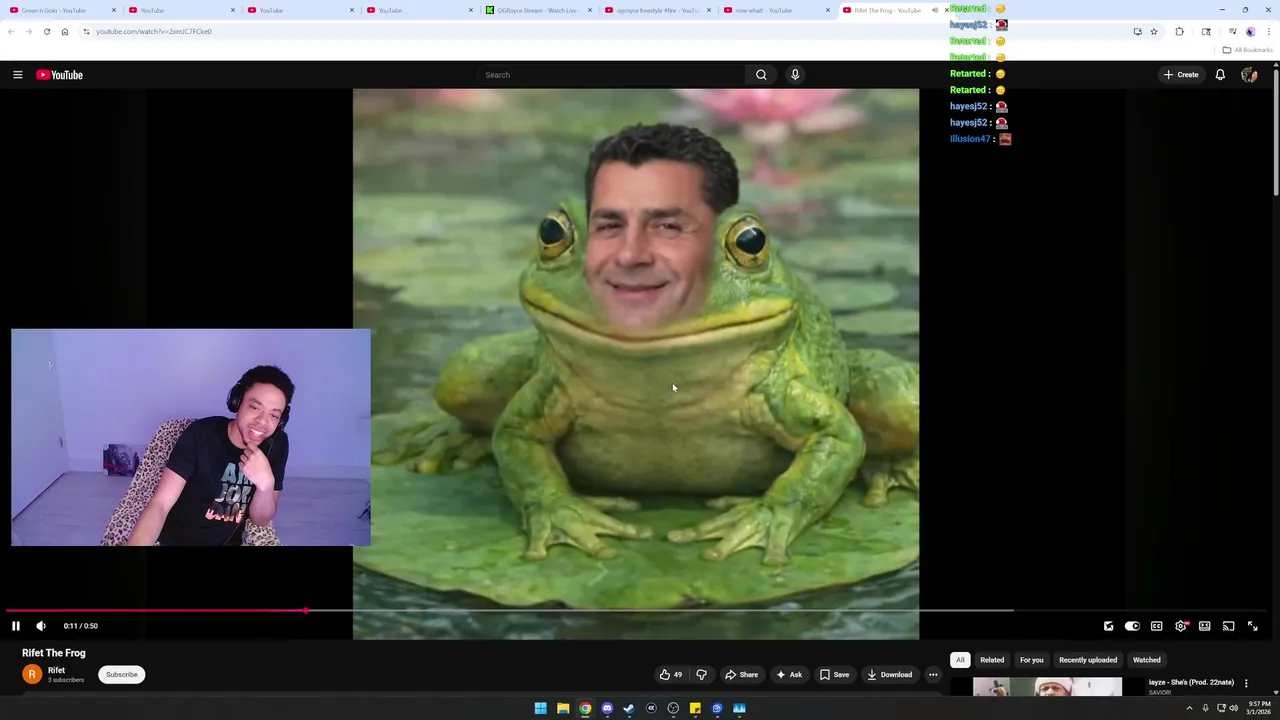Click the video title Rifet The Frog
1280x720 pixels.
tap(54, 653)
